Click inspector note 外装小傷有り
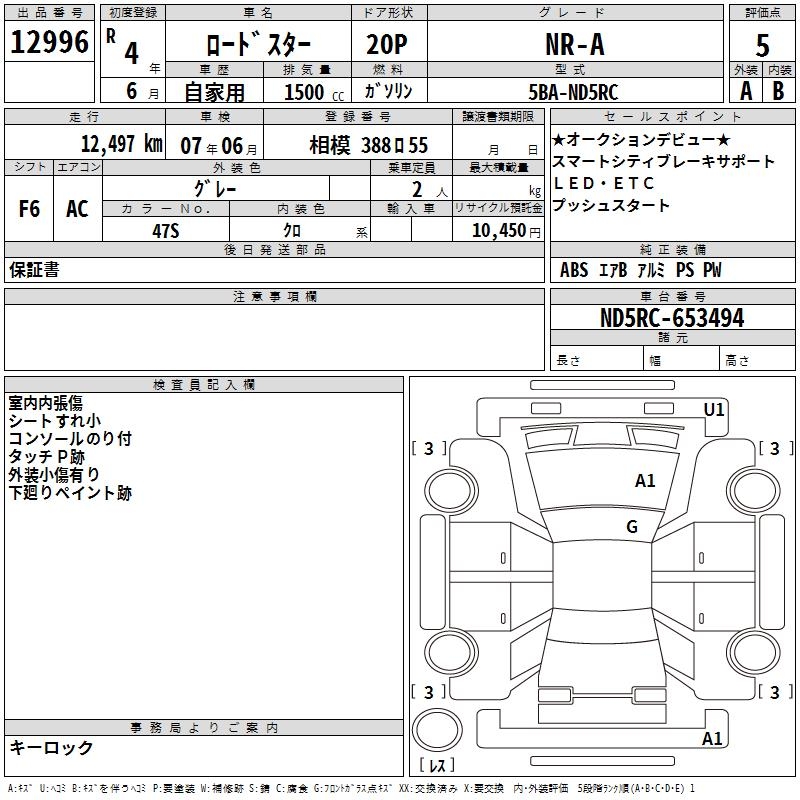The image size is (800, 800). [x=54, y=474]
